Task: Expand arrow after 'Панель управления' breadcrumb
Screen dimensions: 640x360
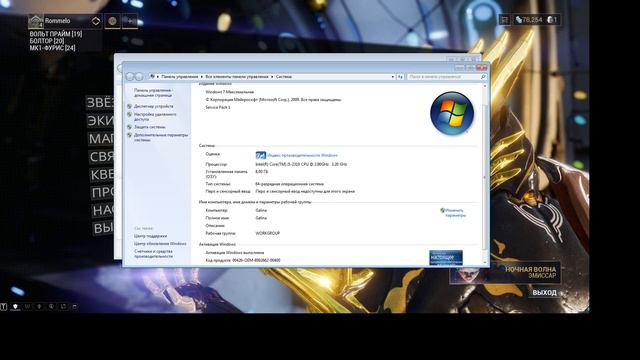Action: click(202, 77)
